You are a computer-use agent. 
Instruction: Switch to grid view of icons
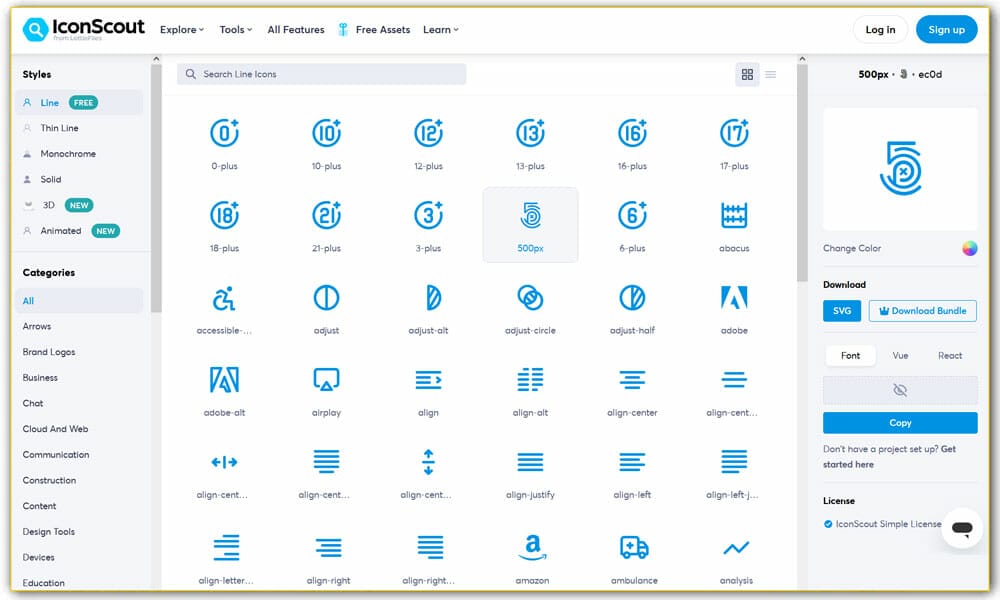(x=747, y=74)
